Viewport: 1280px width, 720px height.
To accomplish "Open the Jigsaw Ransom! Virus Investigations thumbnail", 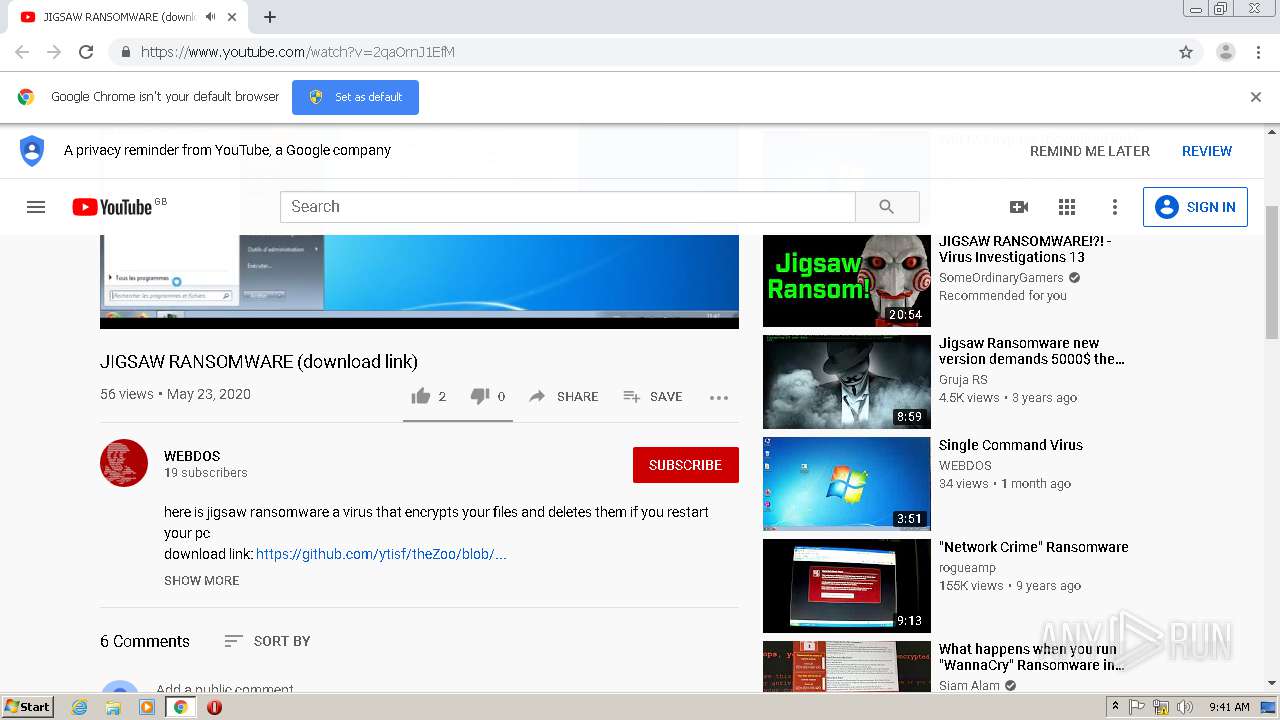I will [847, 280].
